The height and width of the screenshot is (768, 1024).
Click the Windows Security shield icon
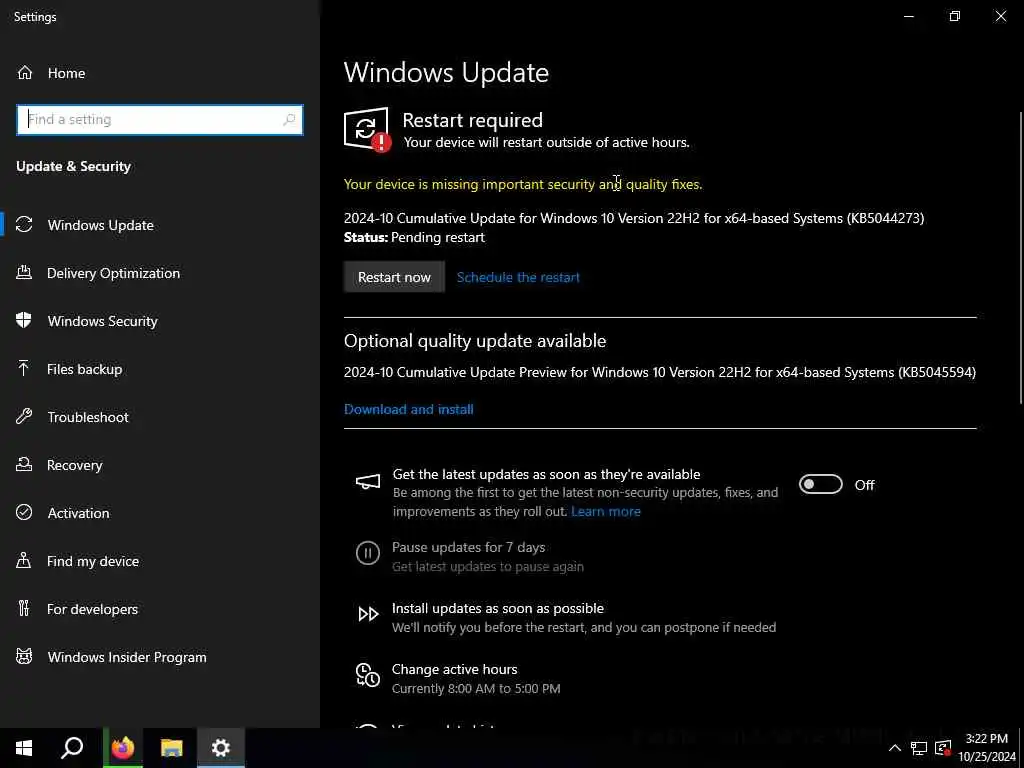point(24,321)
